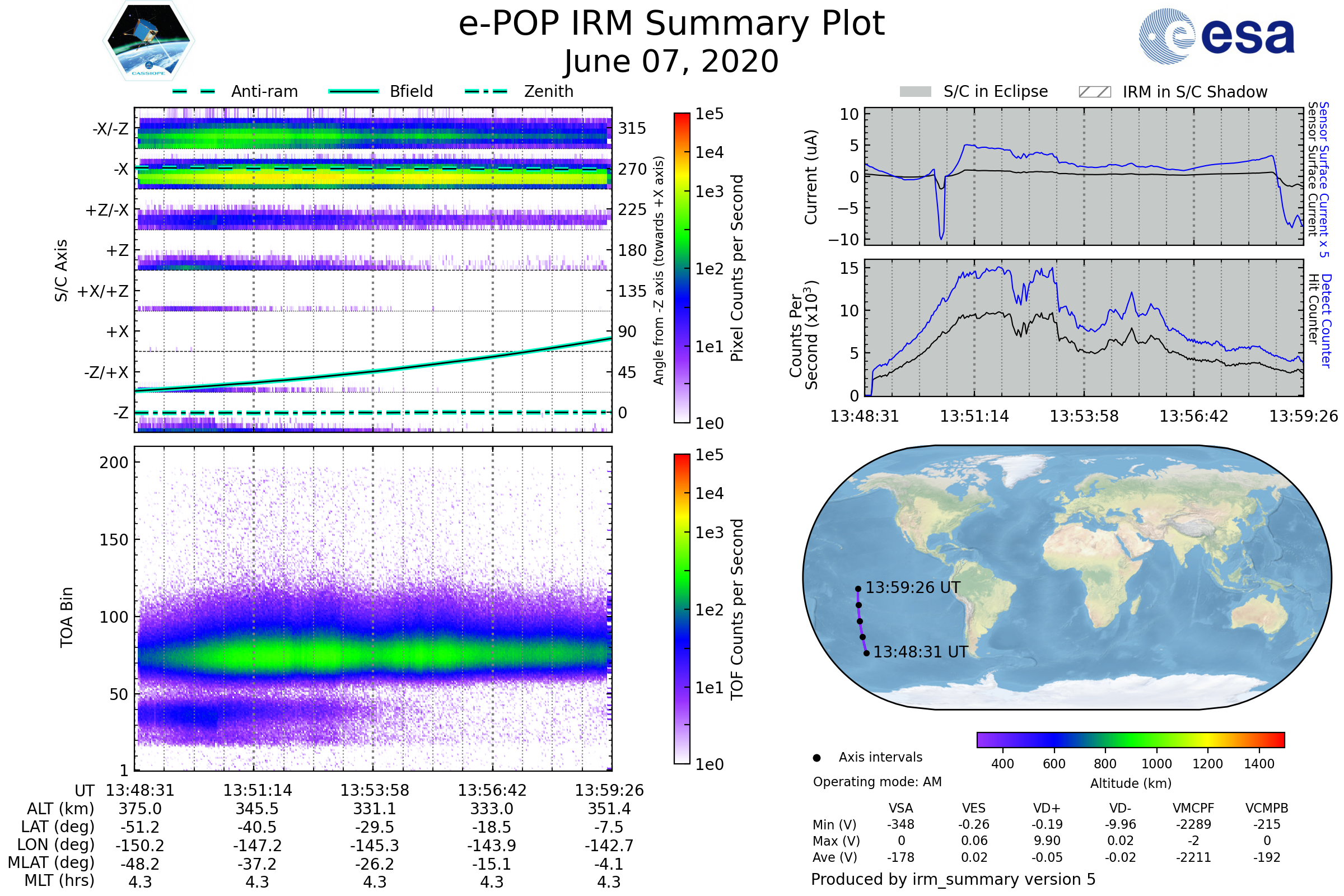Click the ESA logo
Viewport: 1344px width, 896px height.
click(1217, 36)
